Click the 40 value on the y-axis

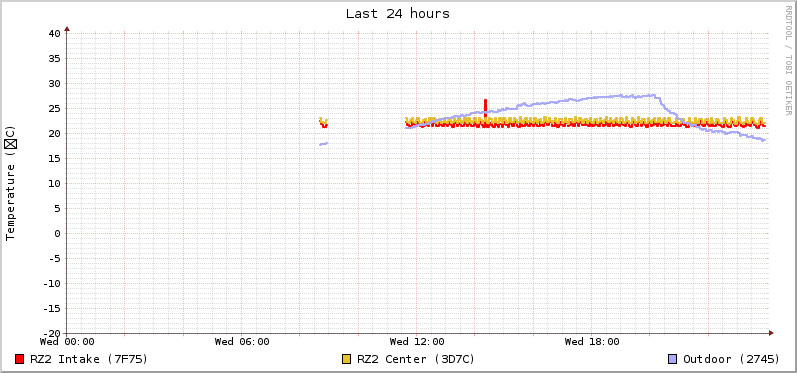coord(55,34)
